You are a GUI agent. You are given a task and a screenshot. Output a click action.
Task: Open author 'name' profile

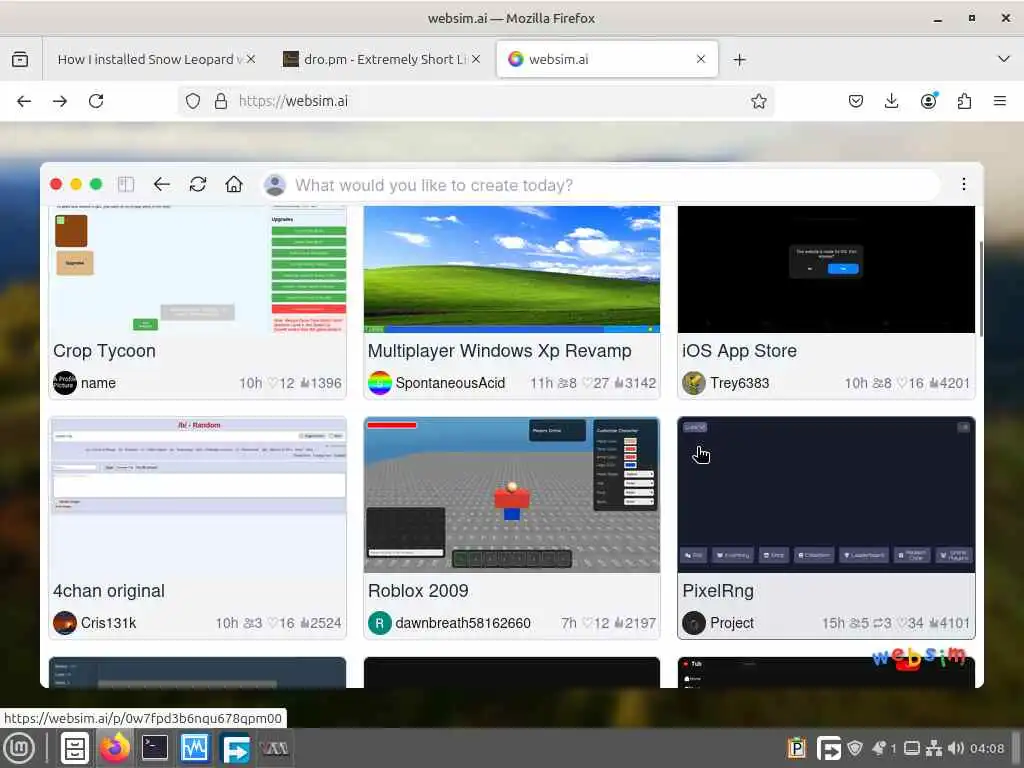pyautogui.click(x=85, y=383)
